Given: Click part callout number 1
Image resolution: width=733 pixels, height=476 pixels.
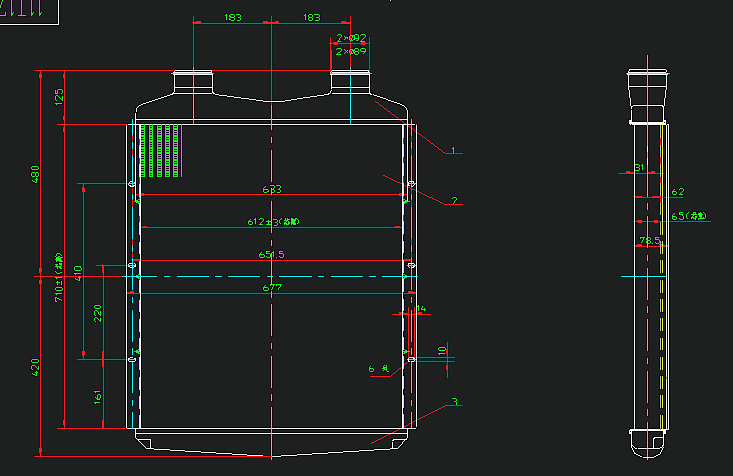Looking at the screenshot, I should click(453, 150).
